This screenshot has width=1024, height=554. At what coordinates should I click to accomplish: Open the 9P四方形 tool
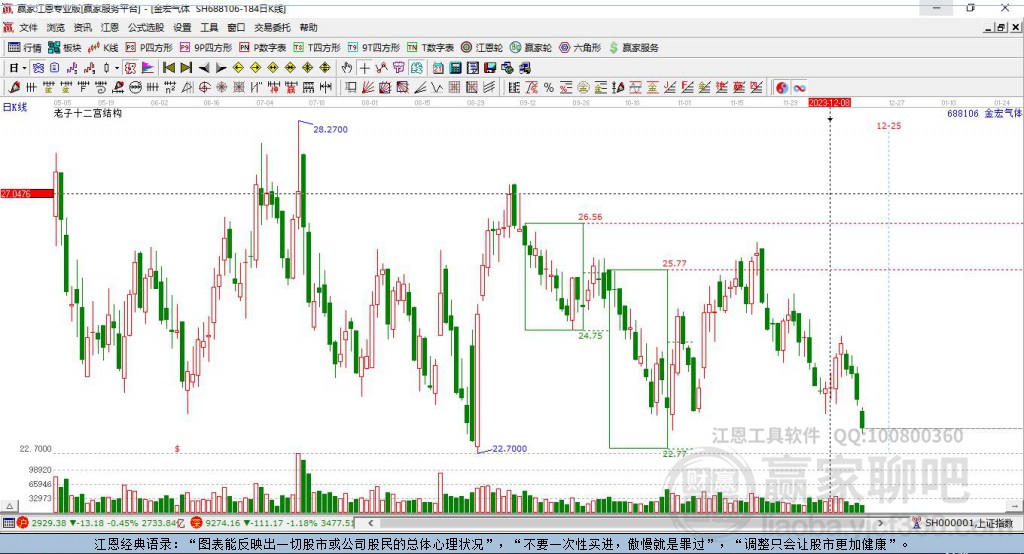[206, 48]
